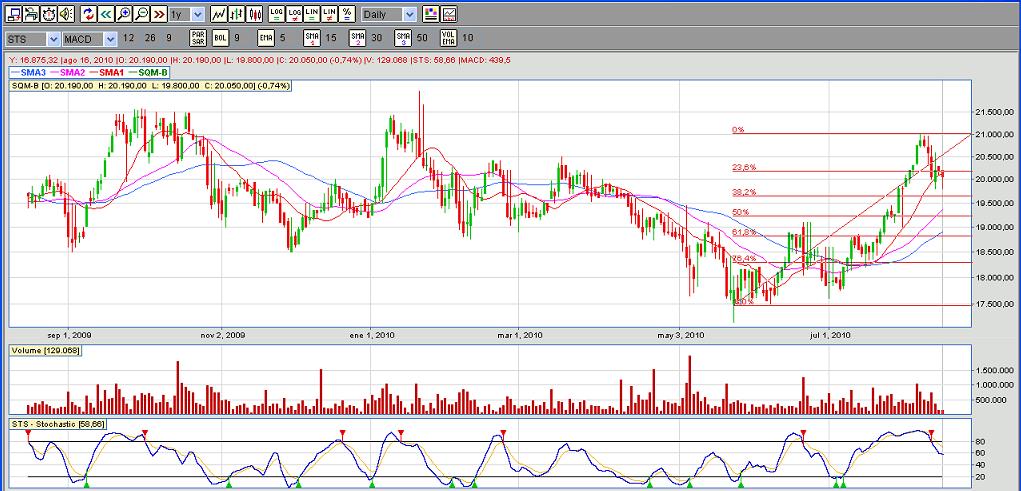Select the LOG not-equal scale icon
The height and width of the screenshot is (491, 1021).
[x=295, y=14]
